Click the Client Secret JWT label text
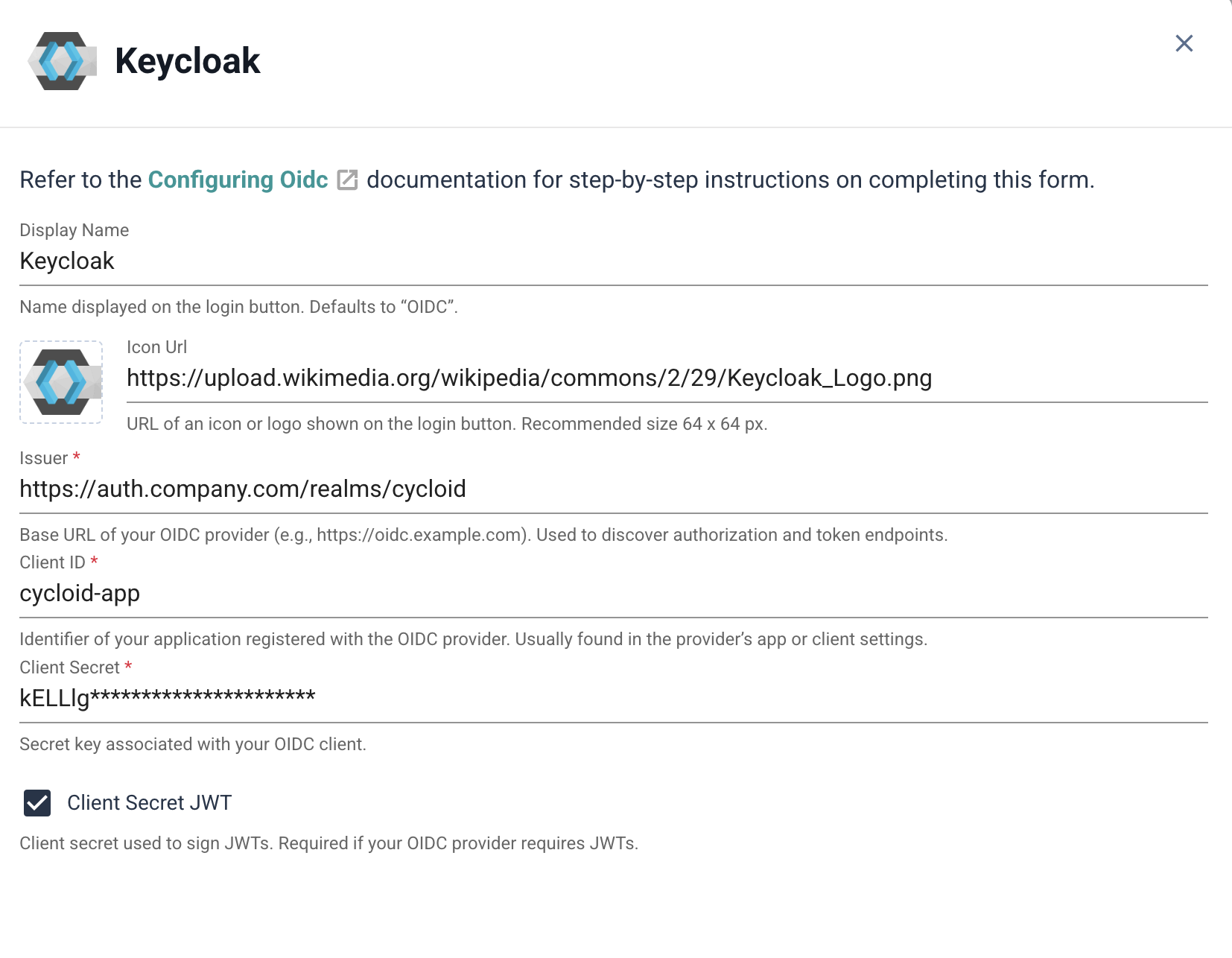1232x958 pixels. (150, 803)
